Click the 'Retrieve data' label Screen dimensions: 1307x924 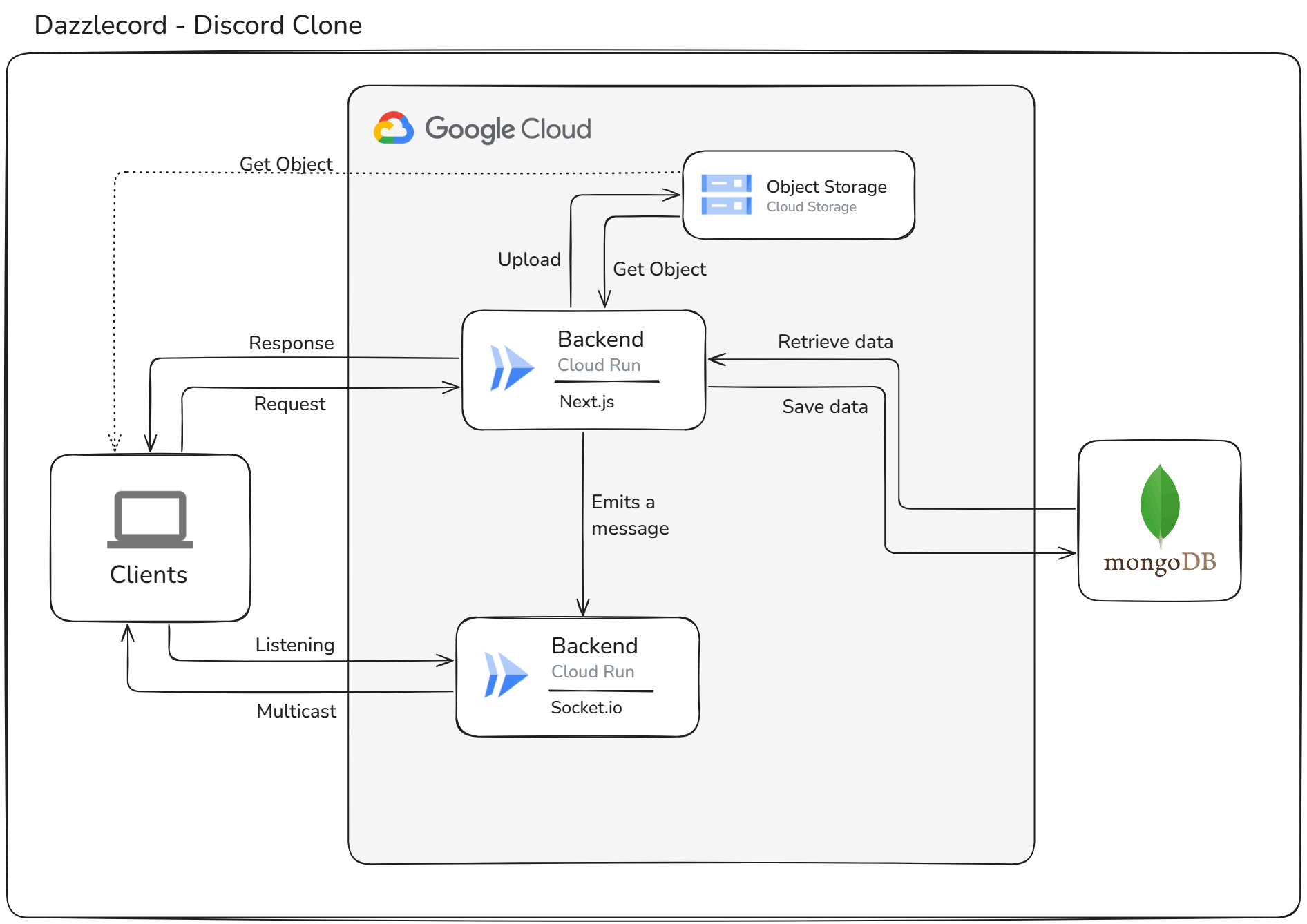835,342
